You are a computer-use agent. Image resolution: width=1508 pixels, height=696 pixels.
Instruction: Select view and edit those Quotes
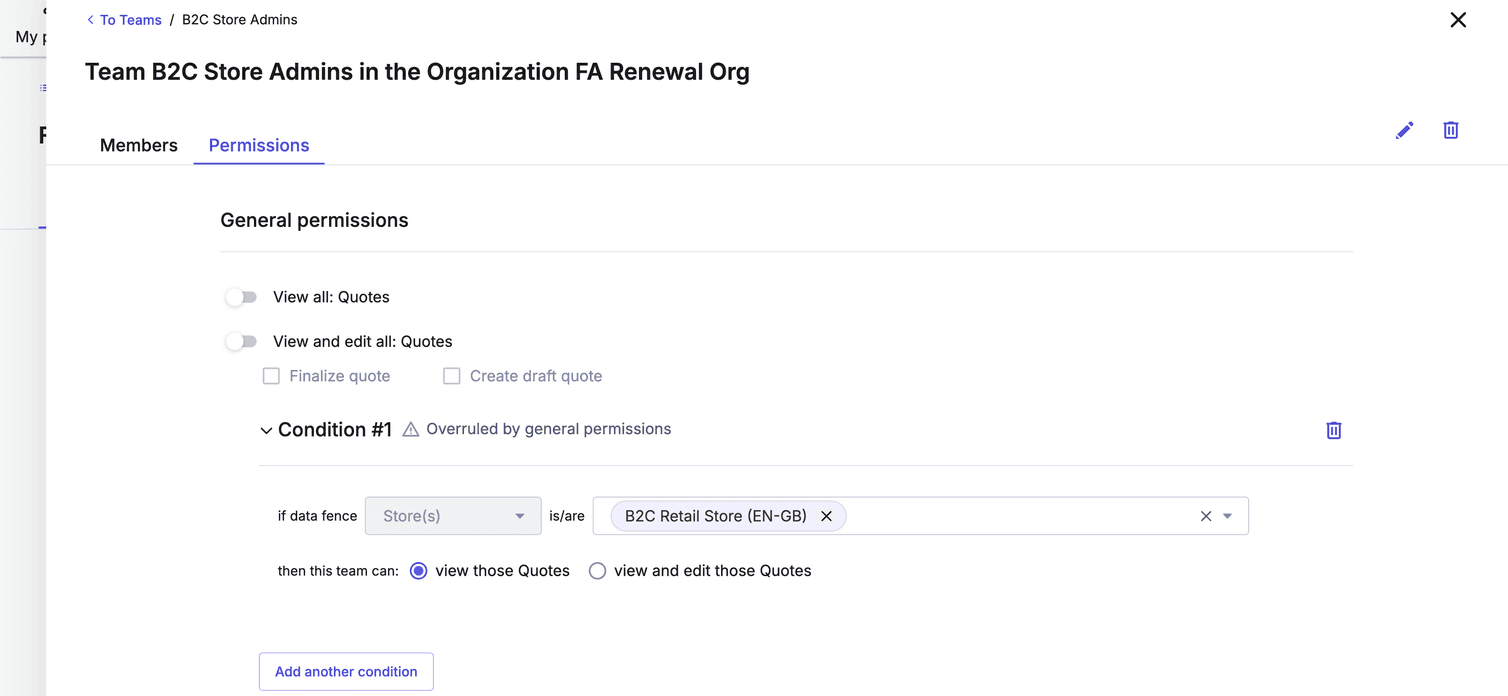[597, 571]
